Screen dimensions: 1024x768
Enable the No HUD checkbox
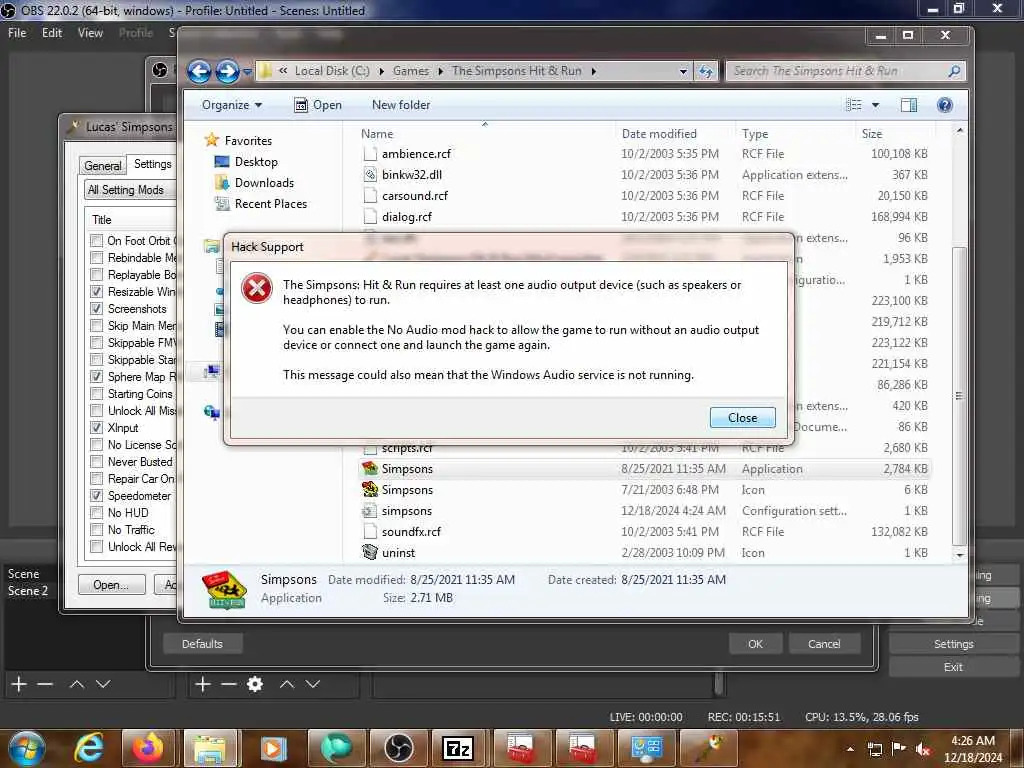coord(97,512)
